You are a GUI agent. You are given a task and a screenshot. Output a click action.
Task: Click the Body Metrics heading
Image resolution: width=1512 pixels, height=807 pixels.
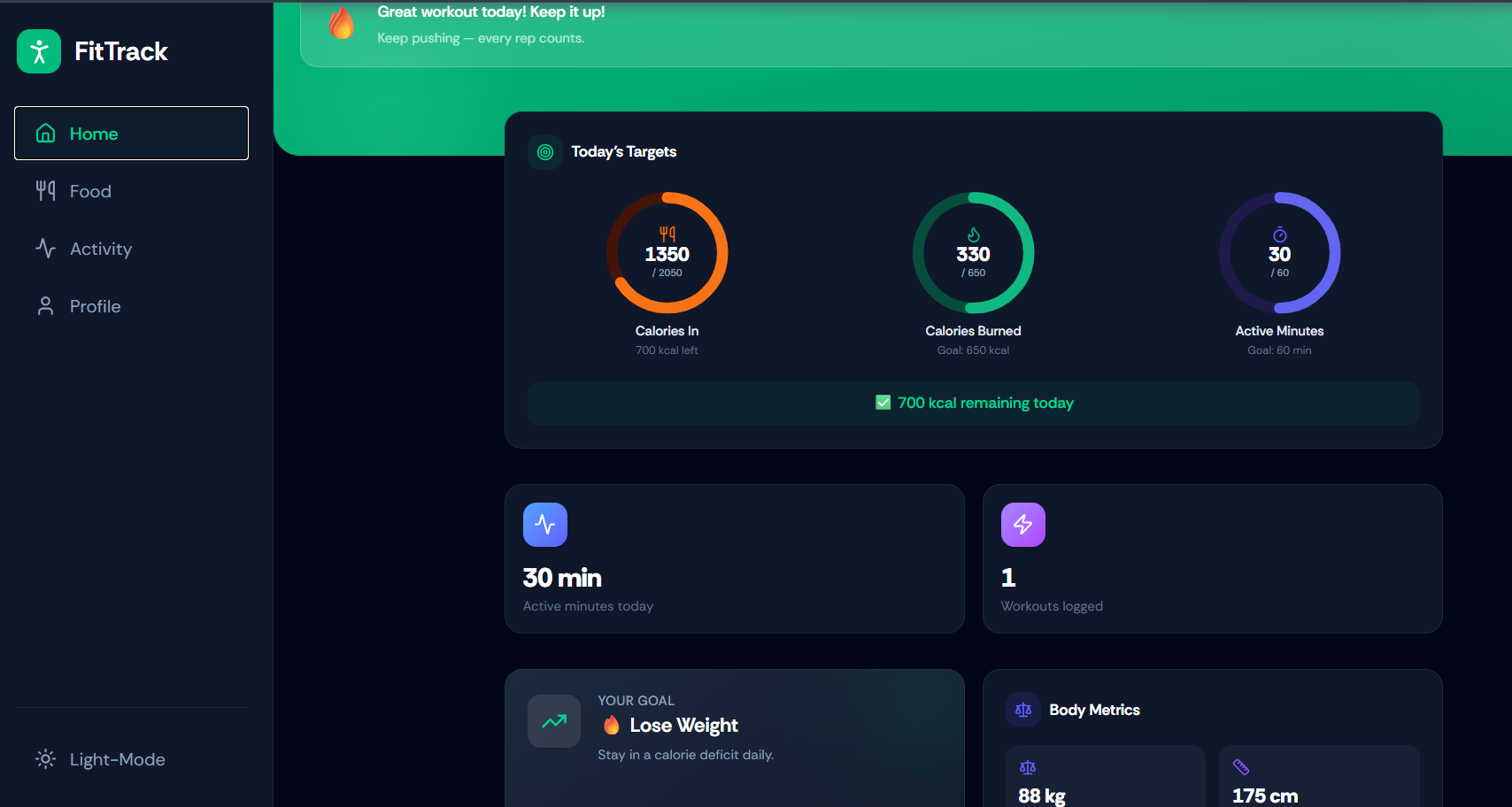point(1094,710)
